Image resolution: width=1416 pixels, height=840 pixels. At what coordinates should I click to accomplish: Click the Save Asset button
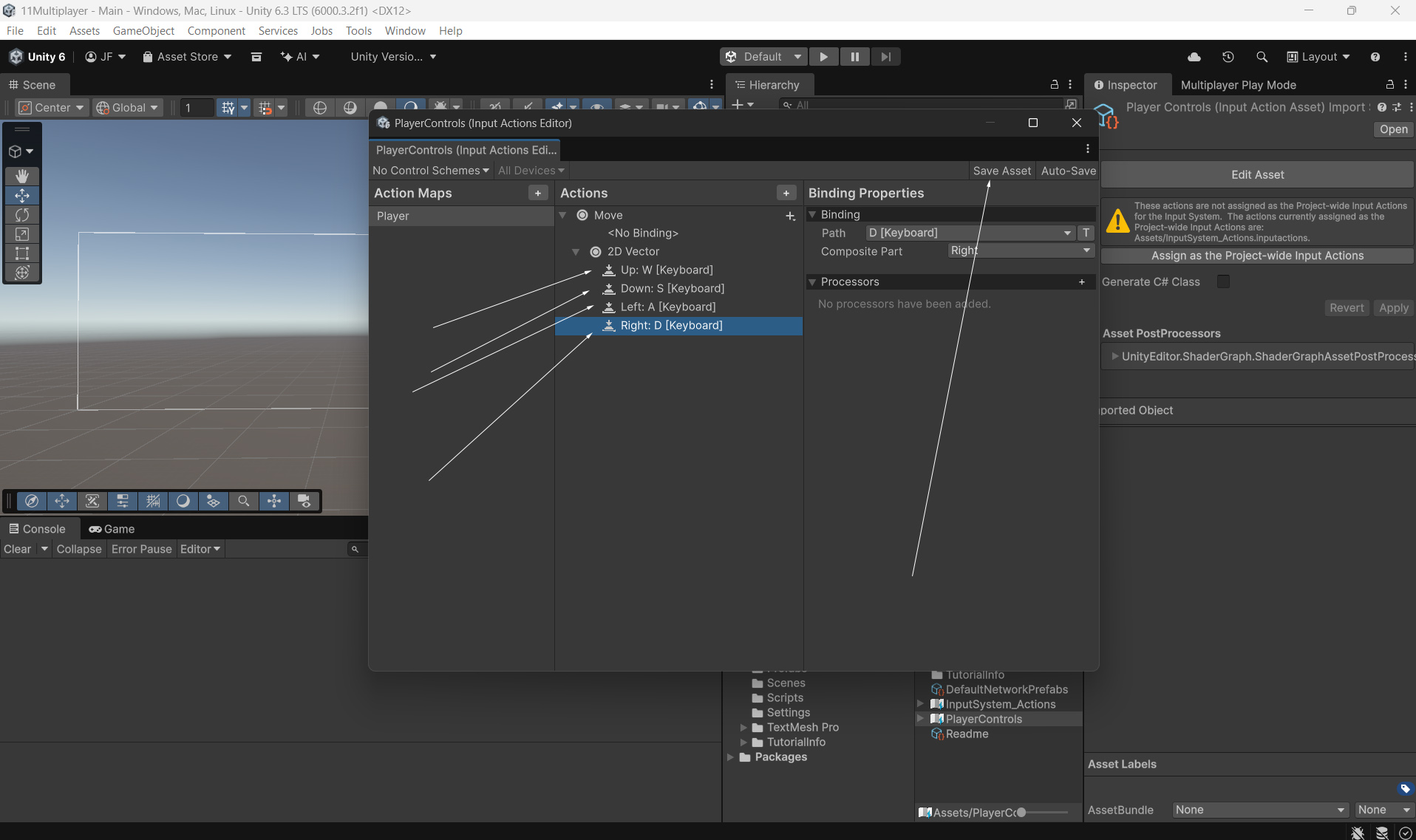1001,171
